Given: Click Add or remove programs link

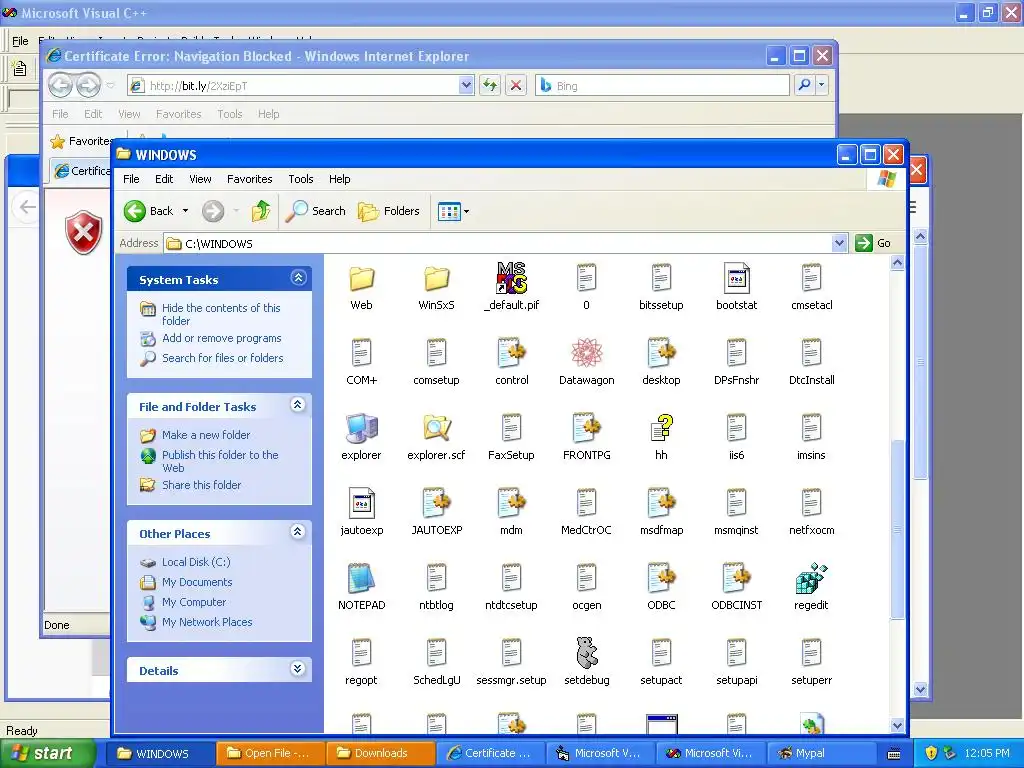Looking at the screenshot, I should [x=221, y=338].
